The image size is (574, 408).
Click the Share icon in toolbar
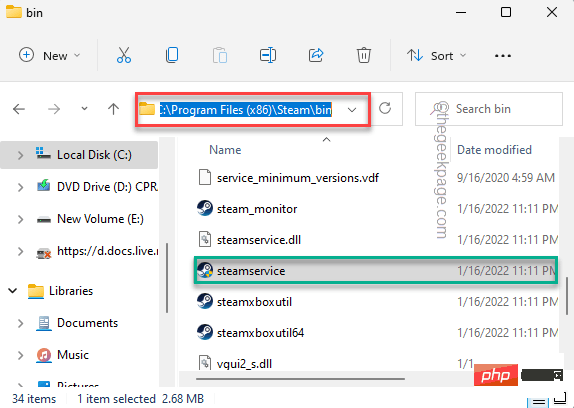click(316, 55)
